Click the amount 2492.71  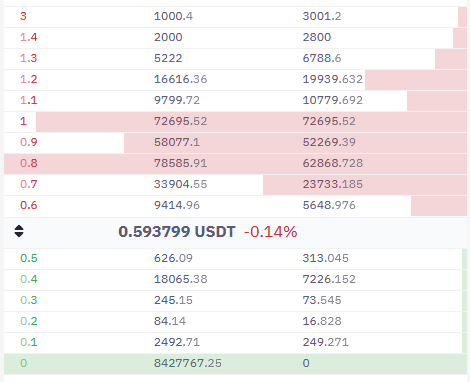(177, 342)
